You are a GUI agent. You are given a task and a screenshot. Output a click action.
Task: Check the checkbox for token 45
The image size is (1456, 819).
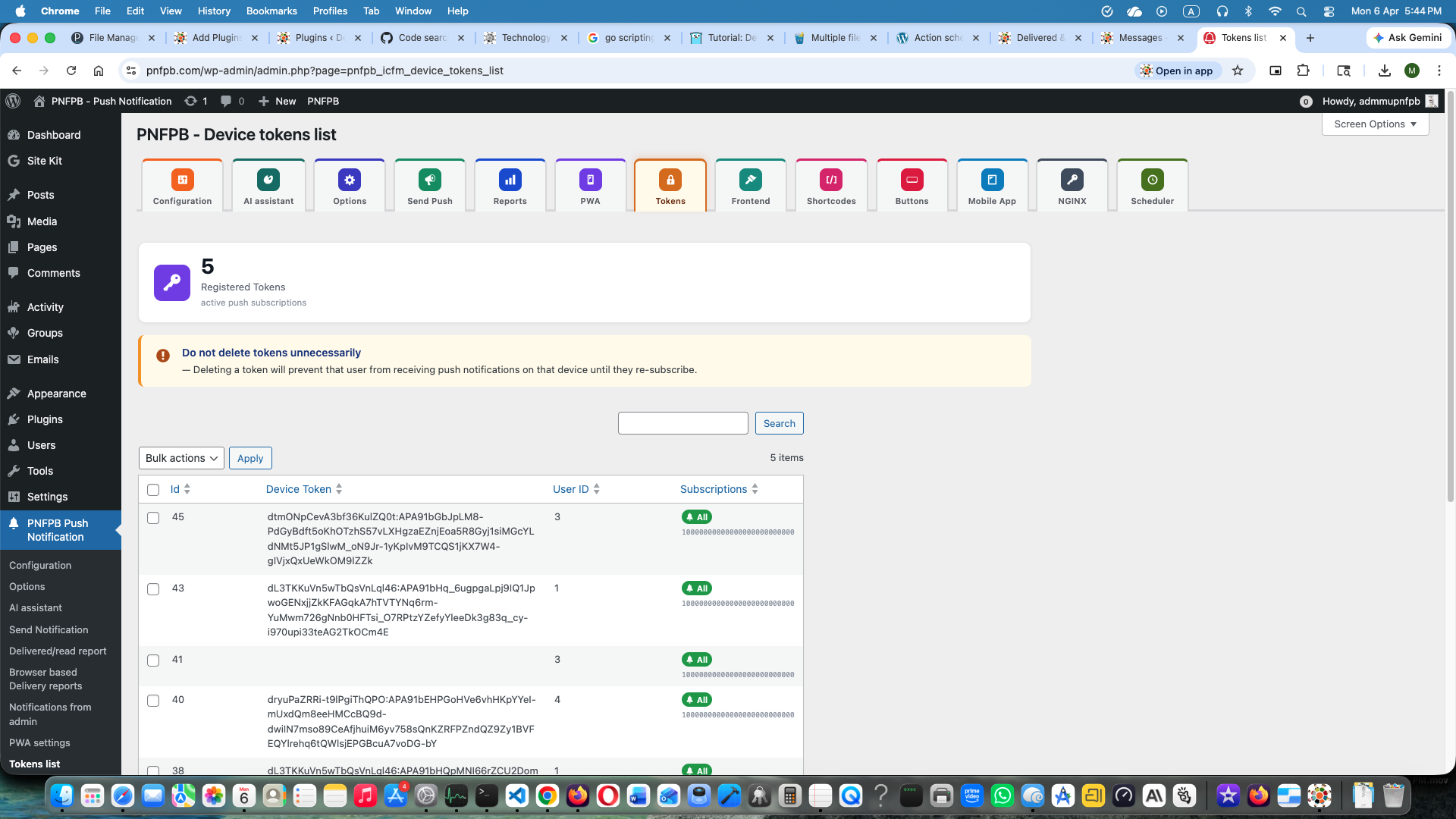[153, 518]
